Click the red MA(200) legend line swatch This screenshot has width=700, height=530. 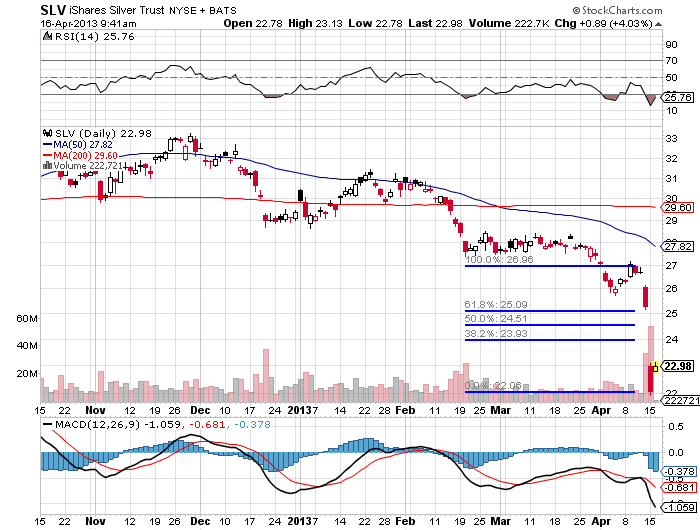[47, 155]
